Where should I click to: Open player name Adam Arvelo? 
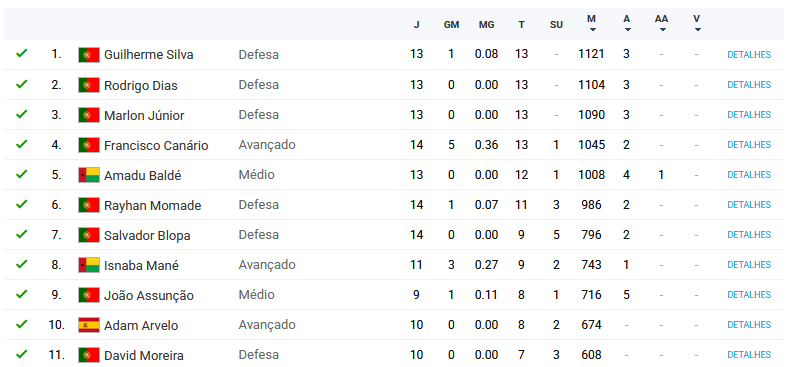click(x=141, y=326)
